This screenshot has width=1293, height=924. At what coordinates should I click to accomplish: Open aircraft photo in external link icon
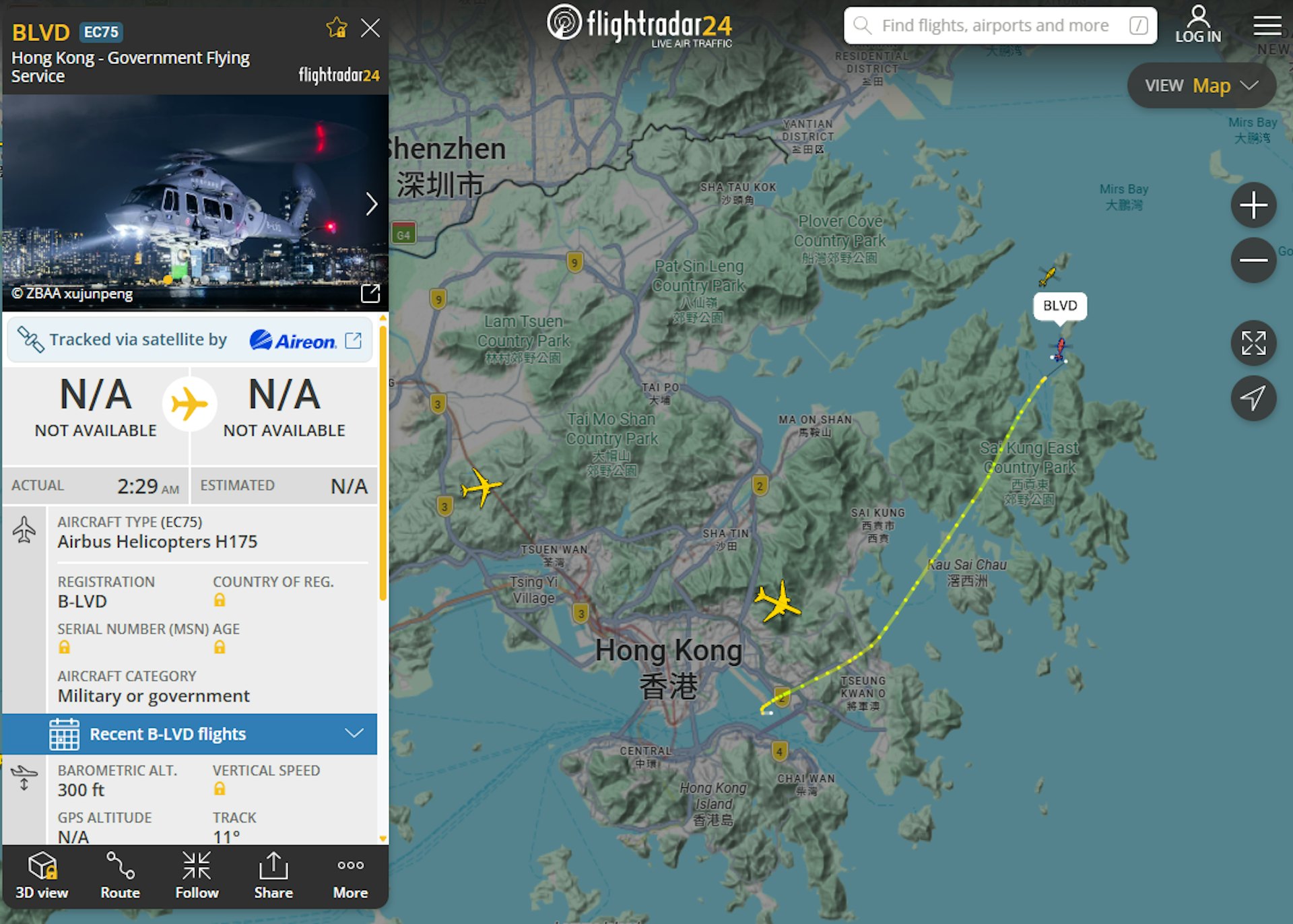[370, 294]
